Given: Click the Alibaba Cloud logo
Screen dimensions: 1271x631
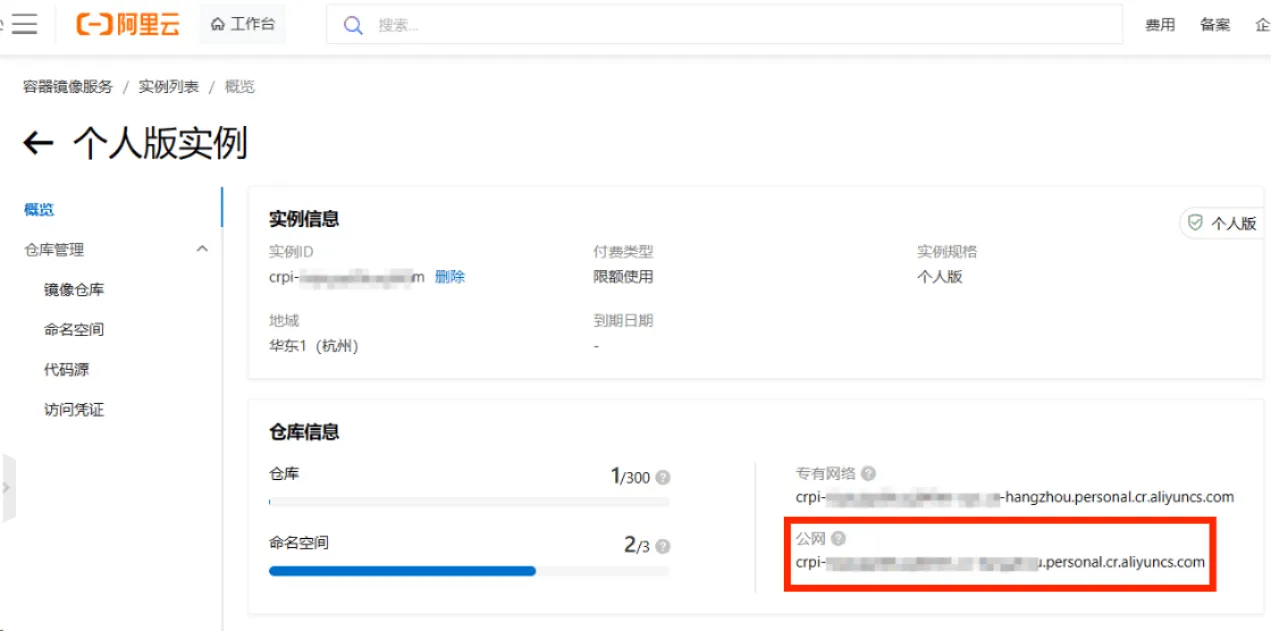Looking at the screenshot, I should 128,25.
